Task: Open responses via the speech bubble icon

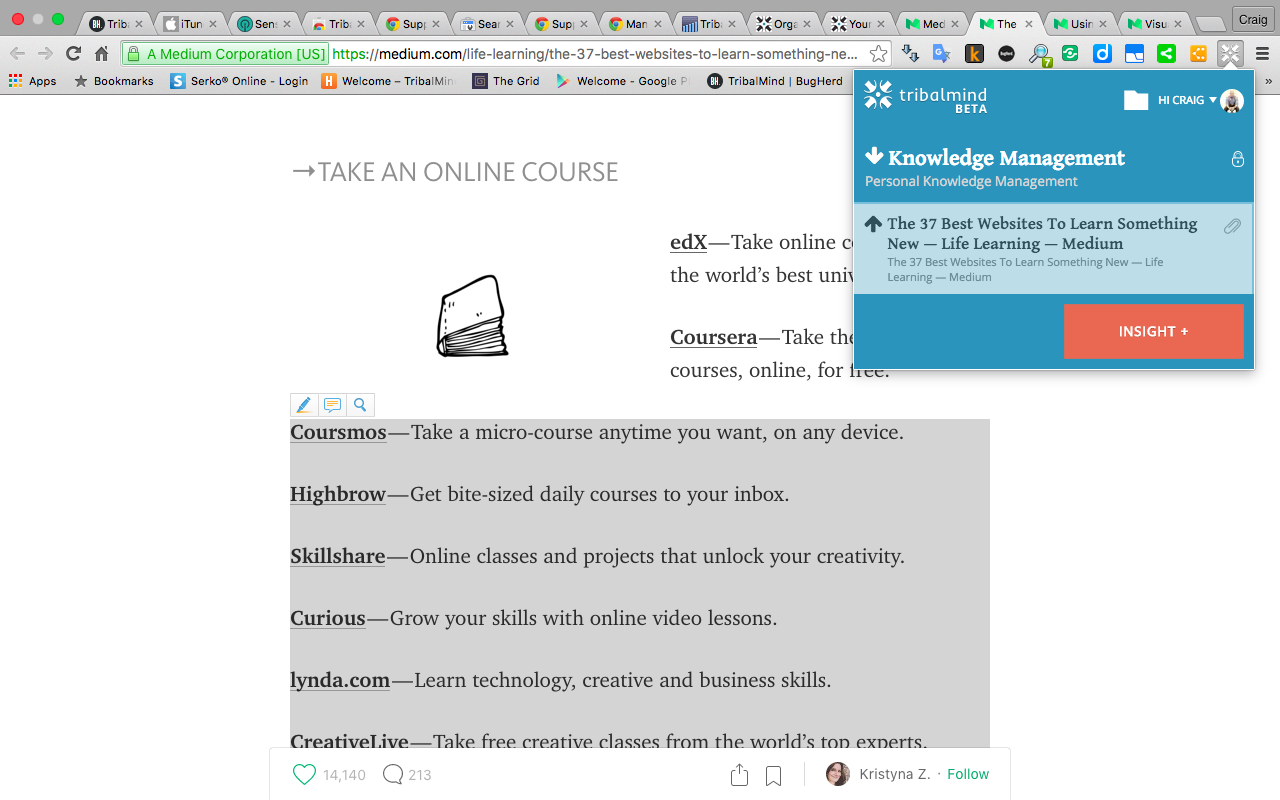Action: tap(393, 774)
